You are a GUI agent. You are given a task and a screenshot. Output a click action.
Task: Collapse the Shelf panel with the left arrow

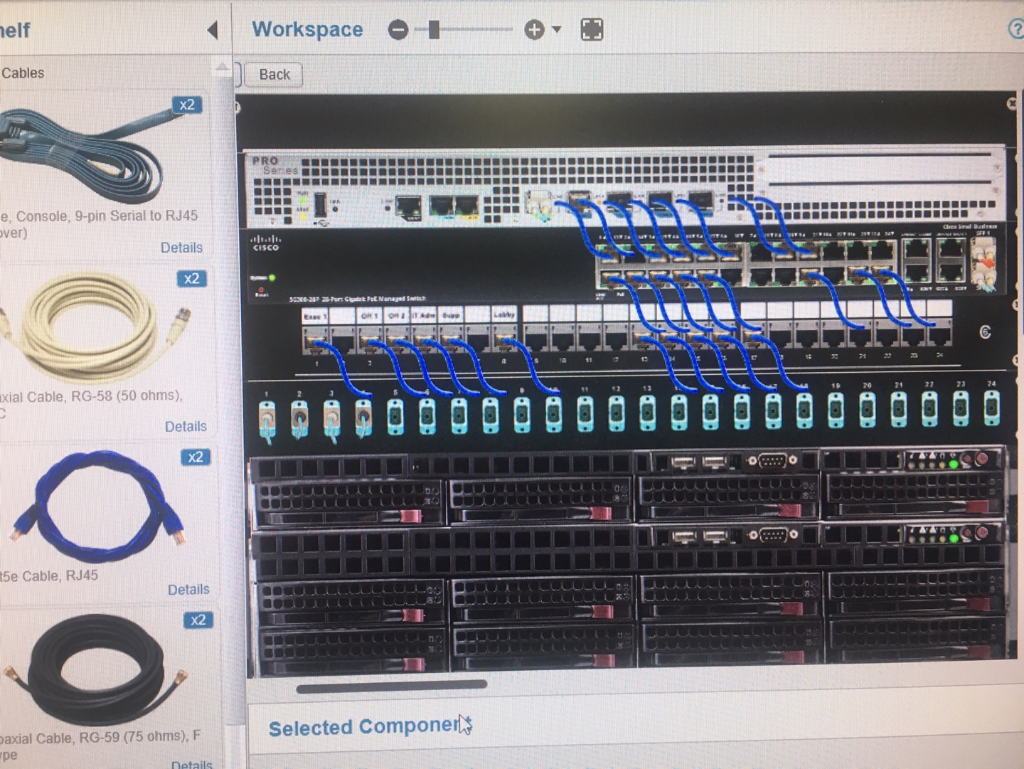[212, 30]
